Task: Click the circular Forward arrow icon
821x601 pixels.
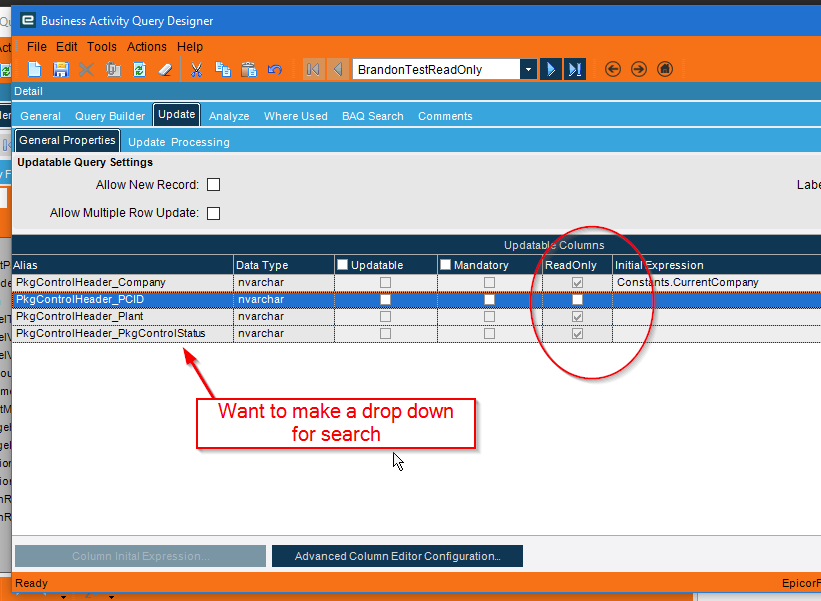Action: point(639,69)
